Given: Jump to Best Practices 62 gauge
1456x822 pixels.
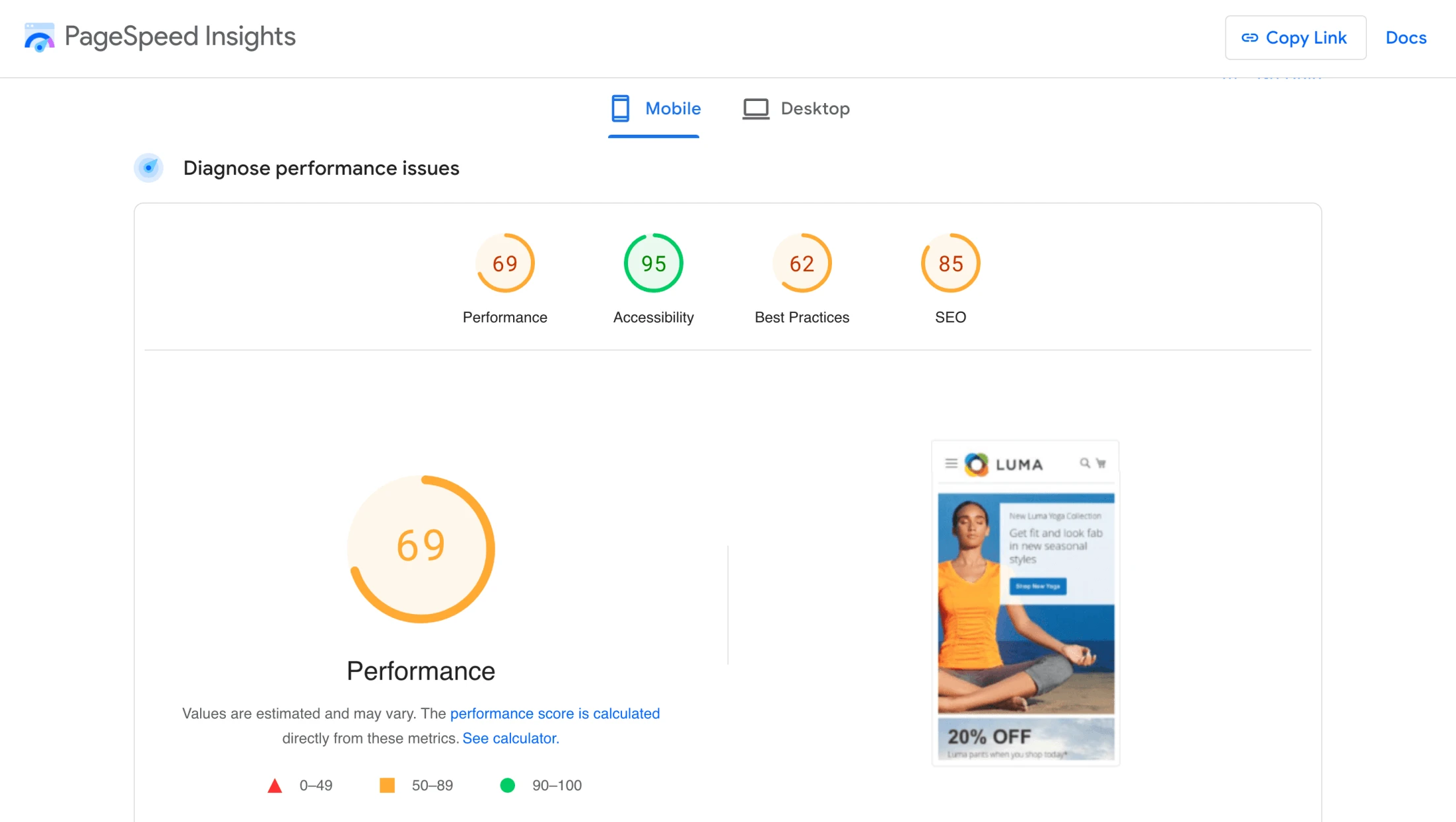Looking at the screenshot, I should point(802,263).
